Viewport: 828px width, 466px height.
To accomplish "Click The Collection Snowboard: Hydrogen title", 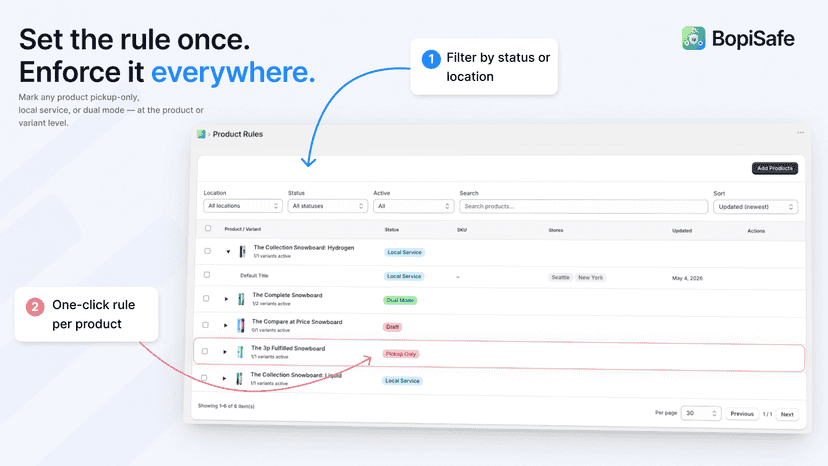I will [304, 247].
